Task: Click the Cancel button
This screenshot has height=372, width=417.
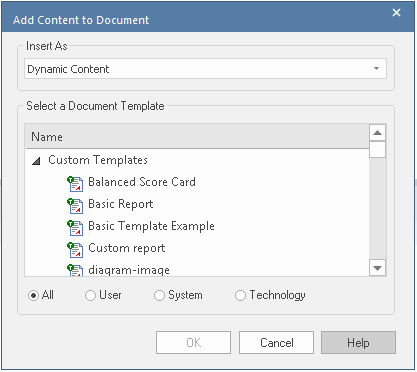Action: click(276, 342)
